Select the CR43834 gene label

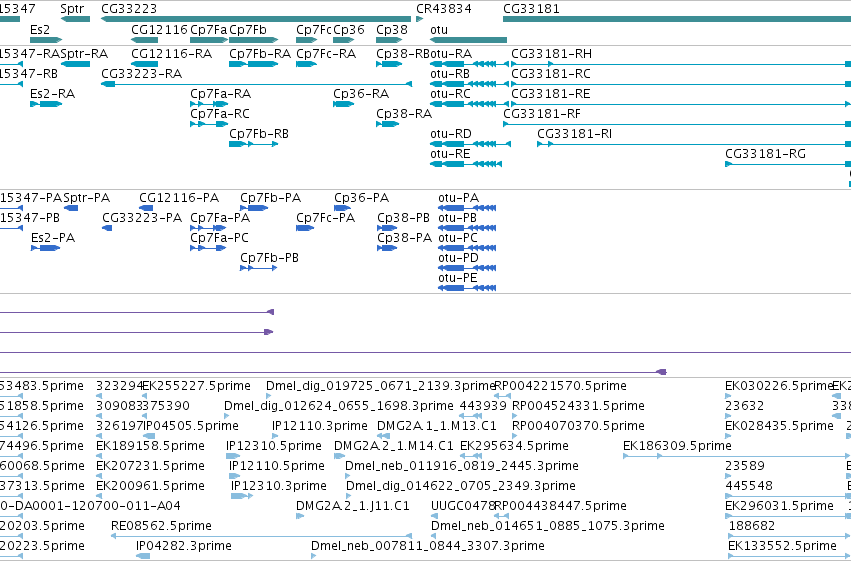[444, 9]
